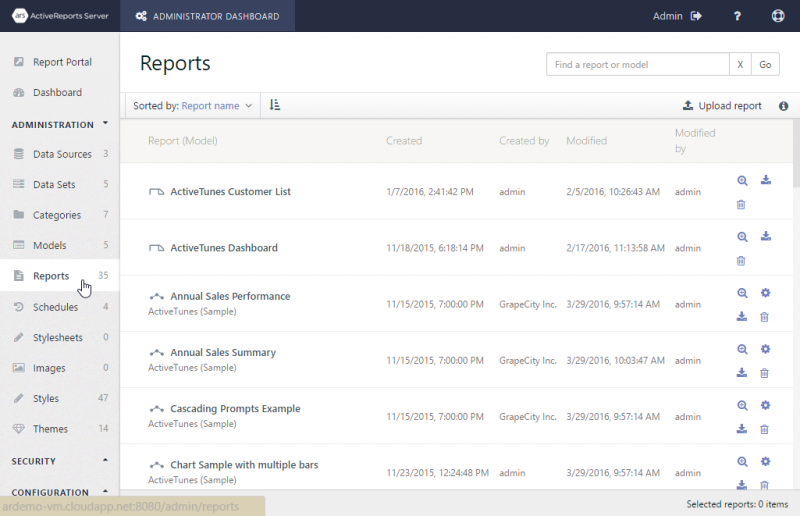Click the Report (Model) column header

click(x=183, y=141)
